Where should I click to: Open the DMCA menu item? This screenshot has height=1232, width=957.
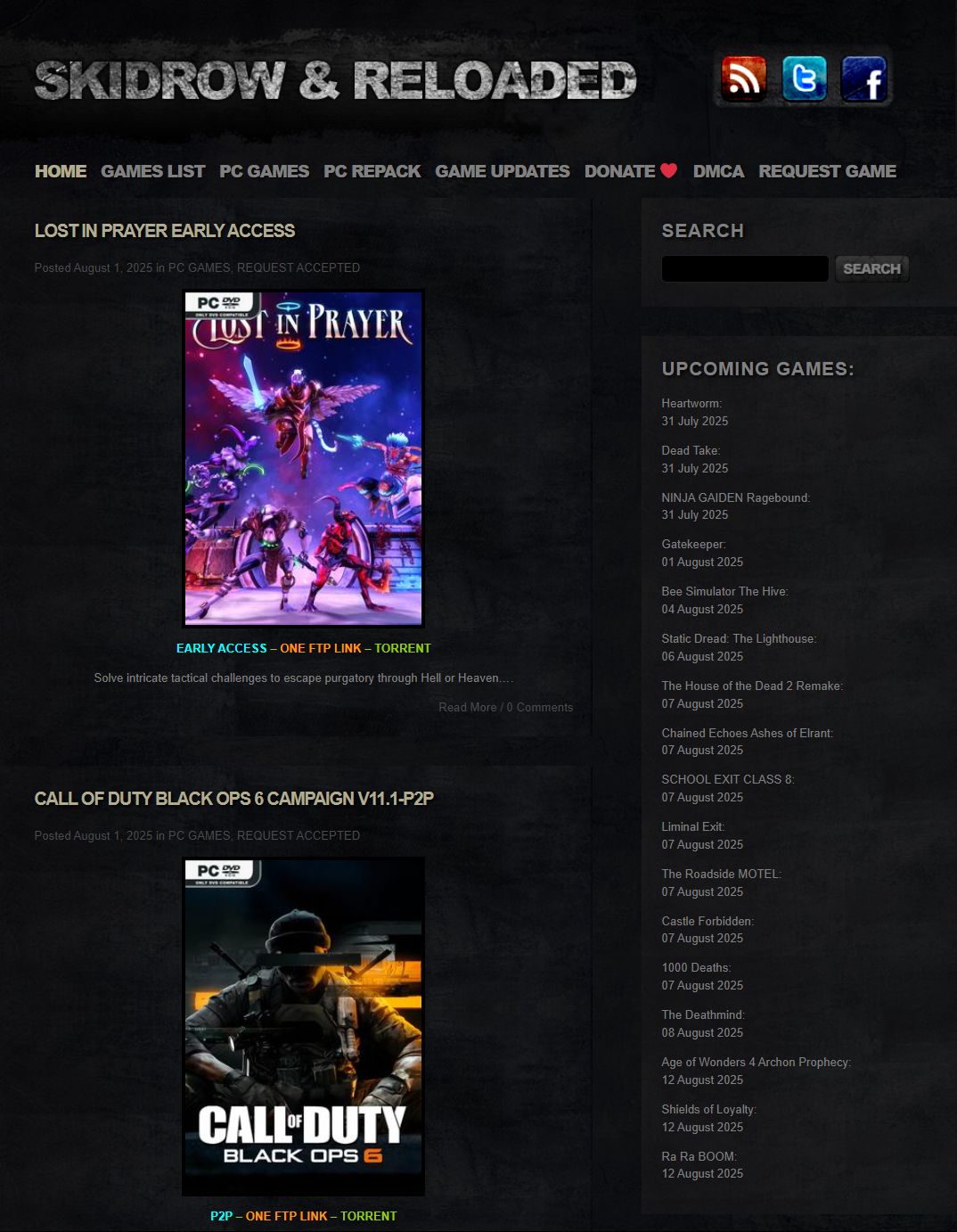(719, 171)
